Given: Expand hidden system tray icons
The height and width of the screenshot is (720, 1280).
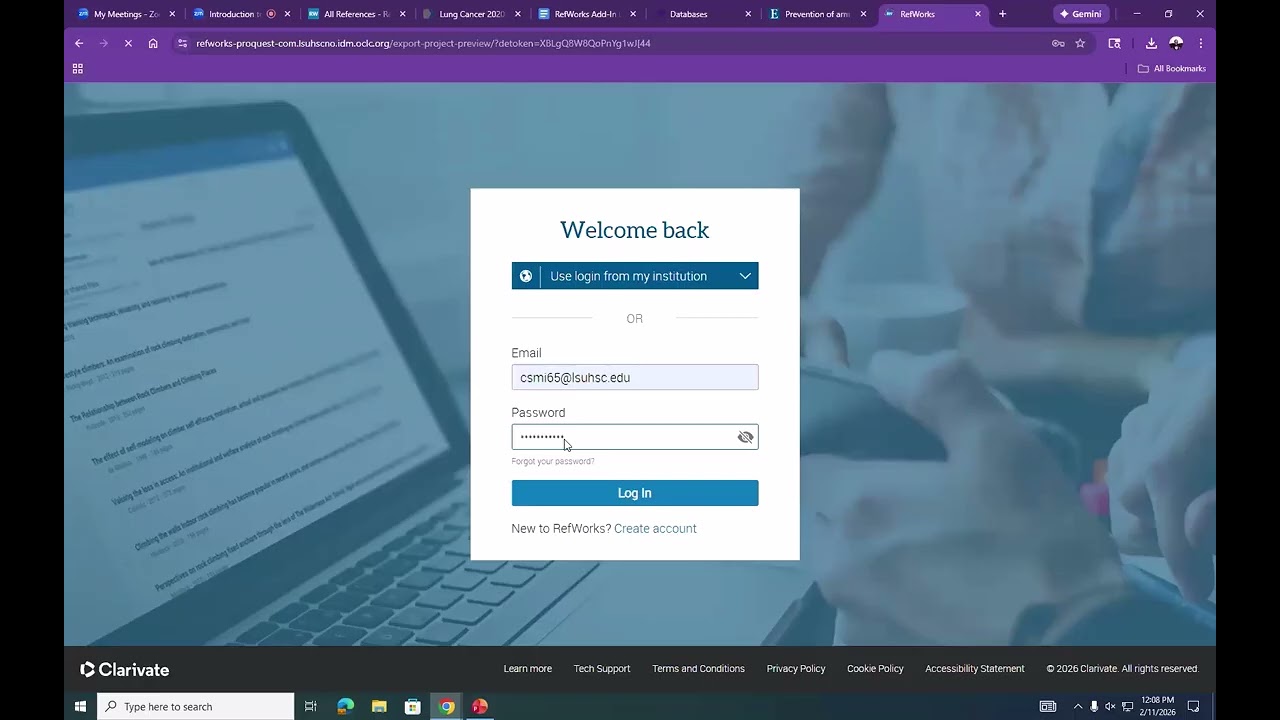Looking at the screenshot, I should (1078, 706).
